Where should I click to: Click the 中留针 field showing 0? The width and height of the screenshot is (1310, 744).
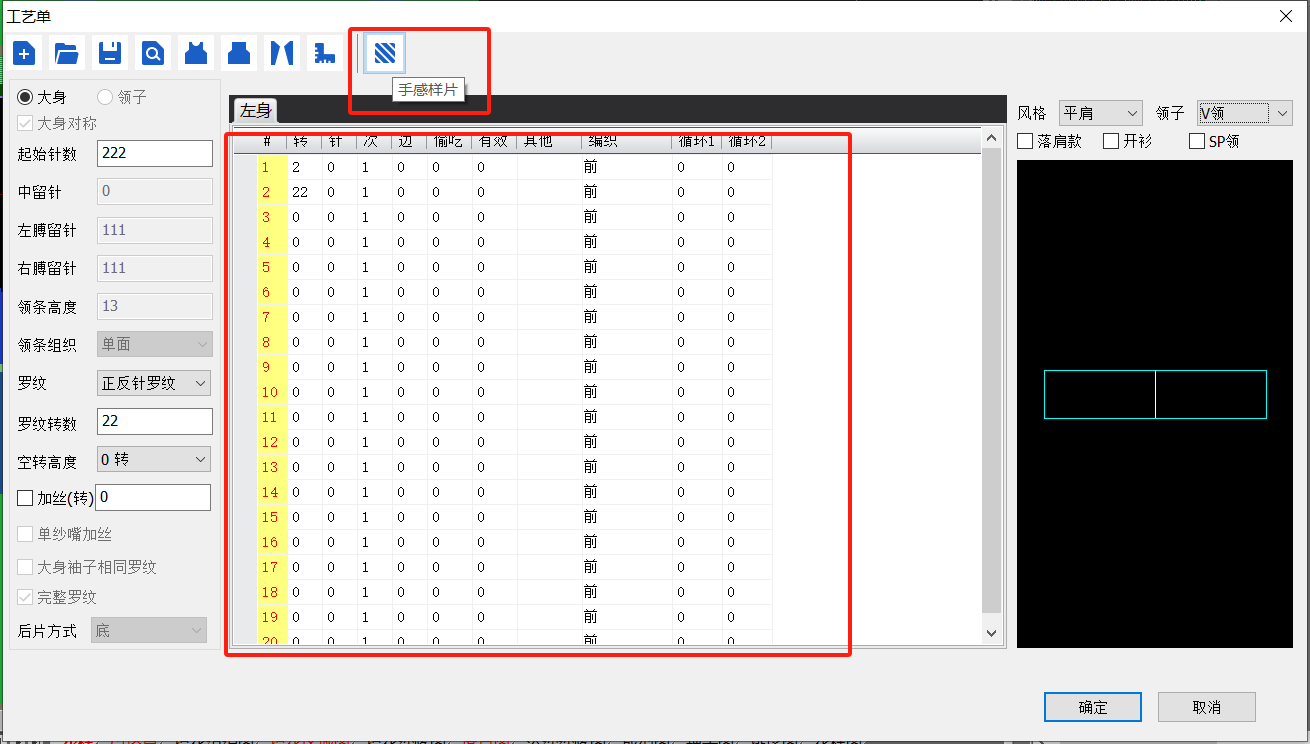point(155,191)
